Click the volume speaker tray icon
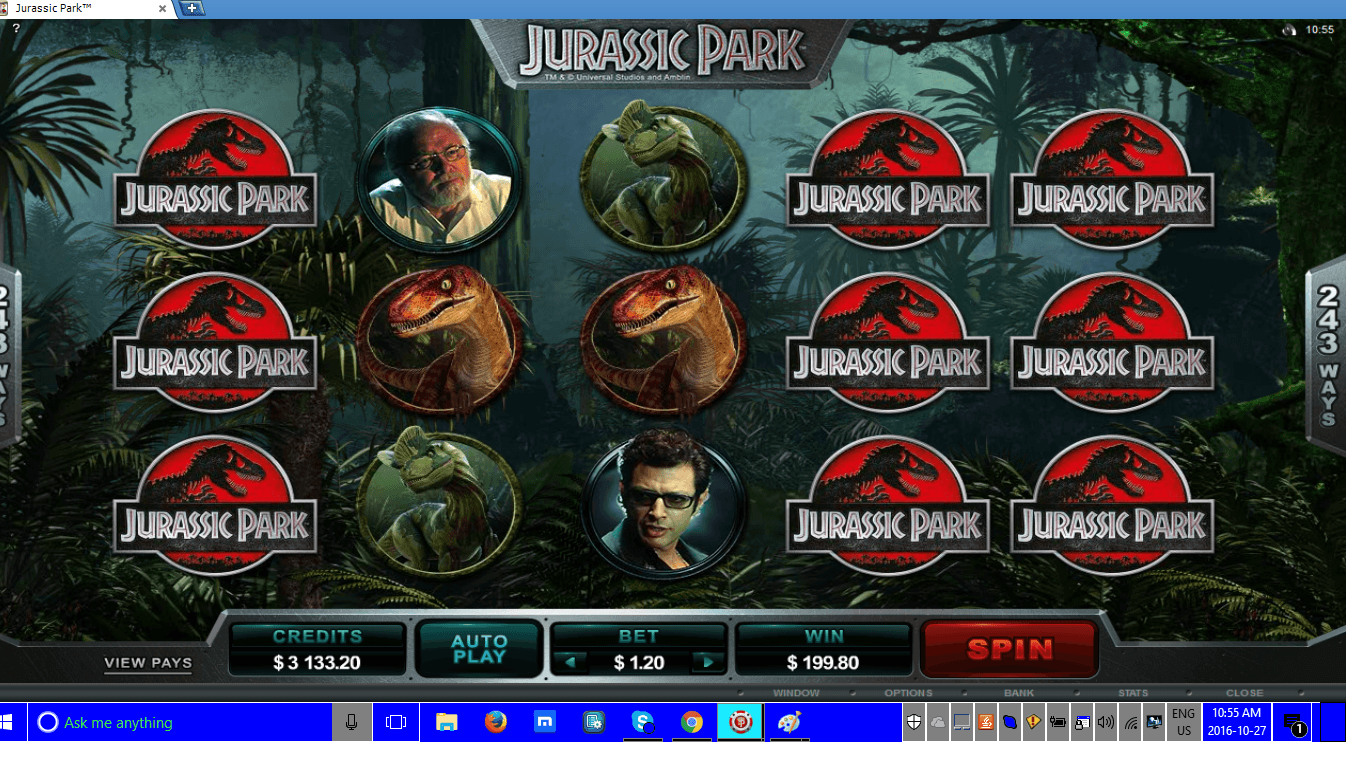The image size is (1366, 768). click(1105, 722)
